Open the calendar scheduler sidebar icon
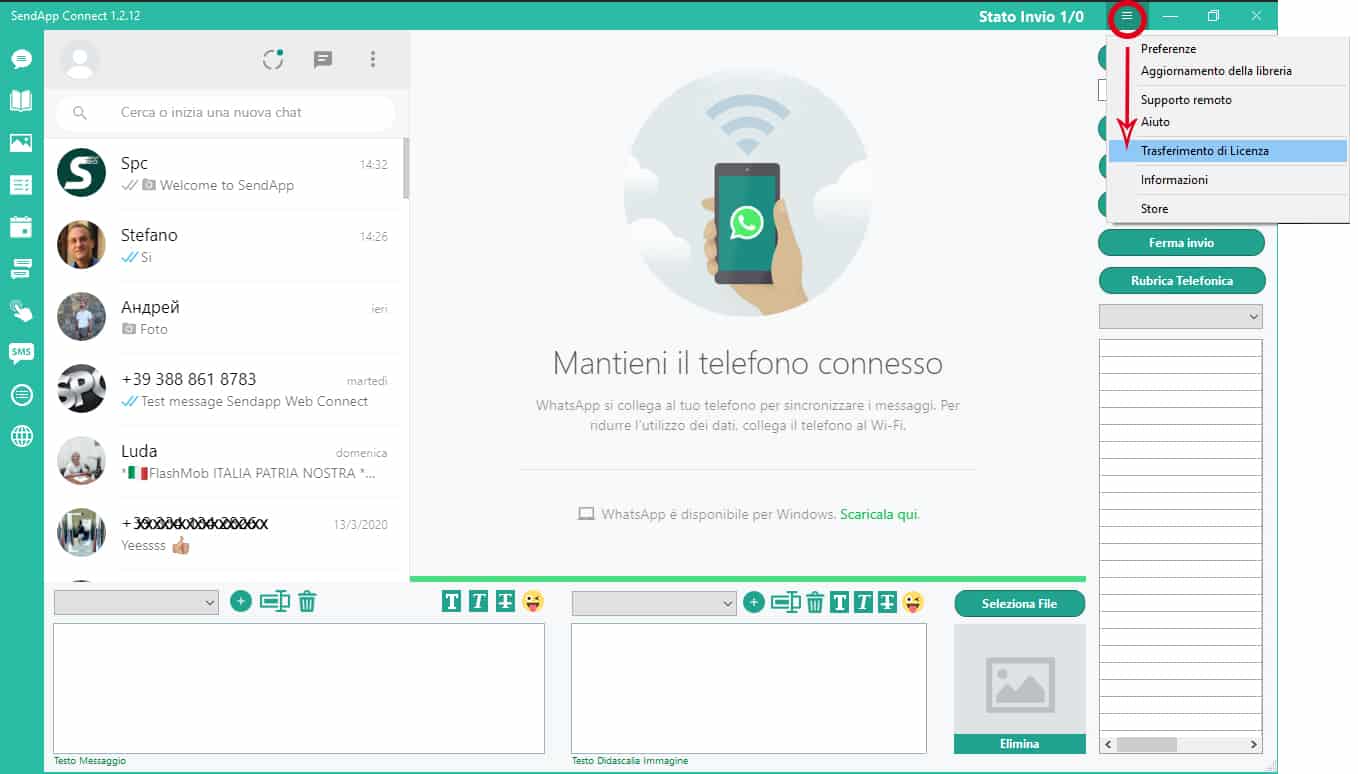The image size is (1358, 774). pyautogui.click(x=21, y=227)
